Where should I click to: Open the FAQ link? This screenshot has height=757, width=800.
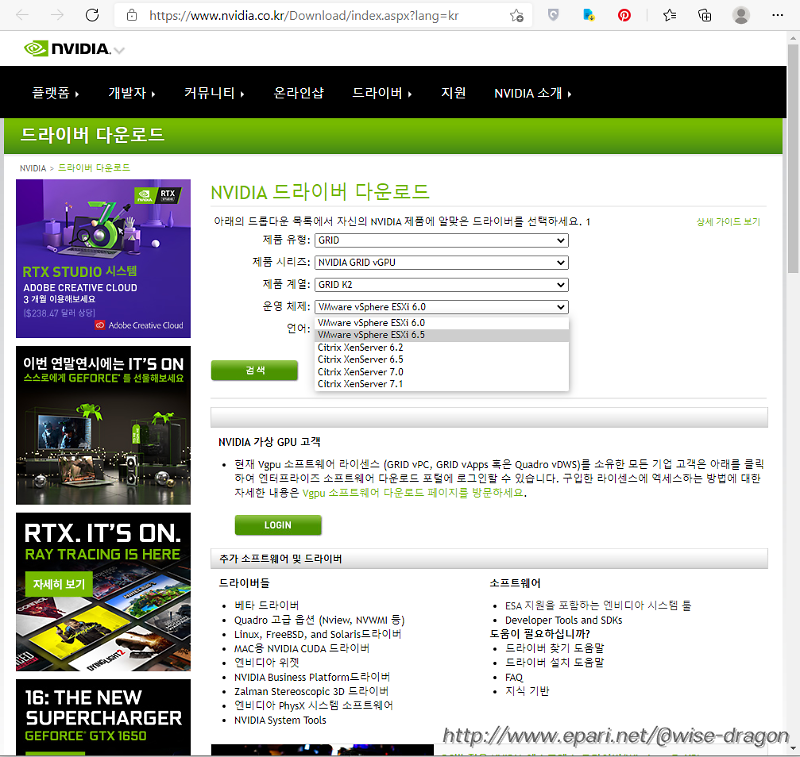(514, 677)
